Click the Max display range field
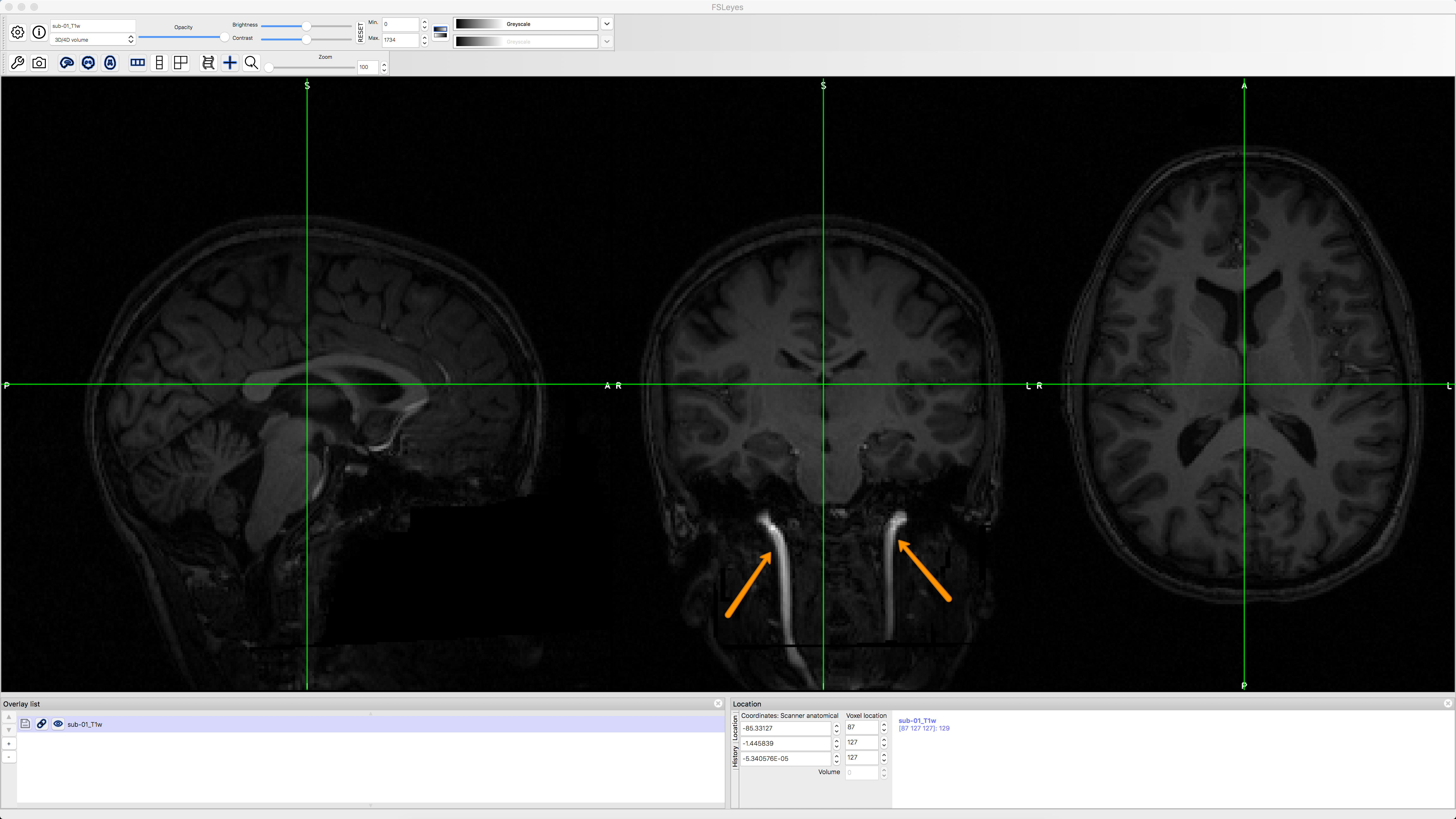Viewport: 1456px width, 819px height. tap(400, 39)
